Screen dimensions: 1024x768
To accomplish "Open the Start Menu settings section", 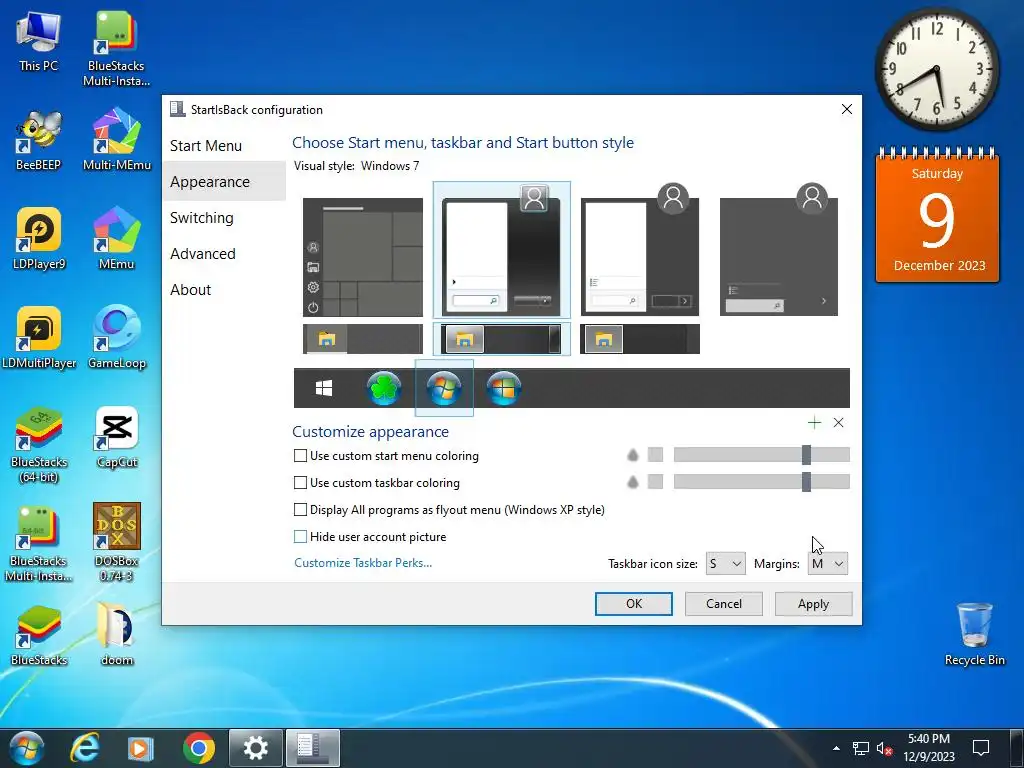I will click(206, 146).
